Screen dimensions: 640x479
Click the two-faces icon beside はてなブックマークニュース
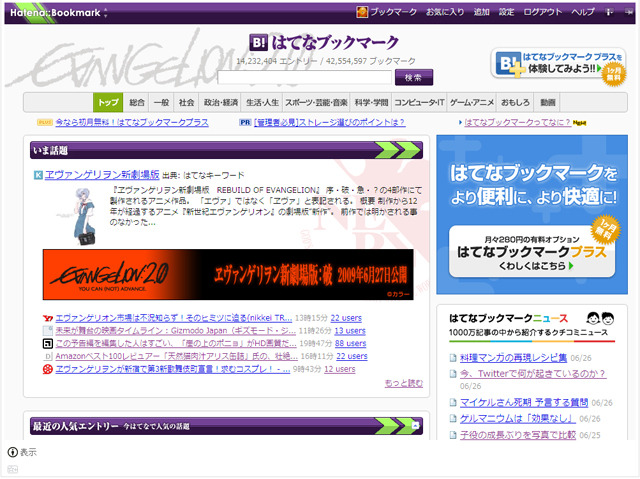[x=600, y=318]
